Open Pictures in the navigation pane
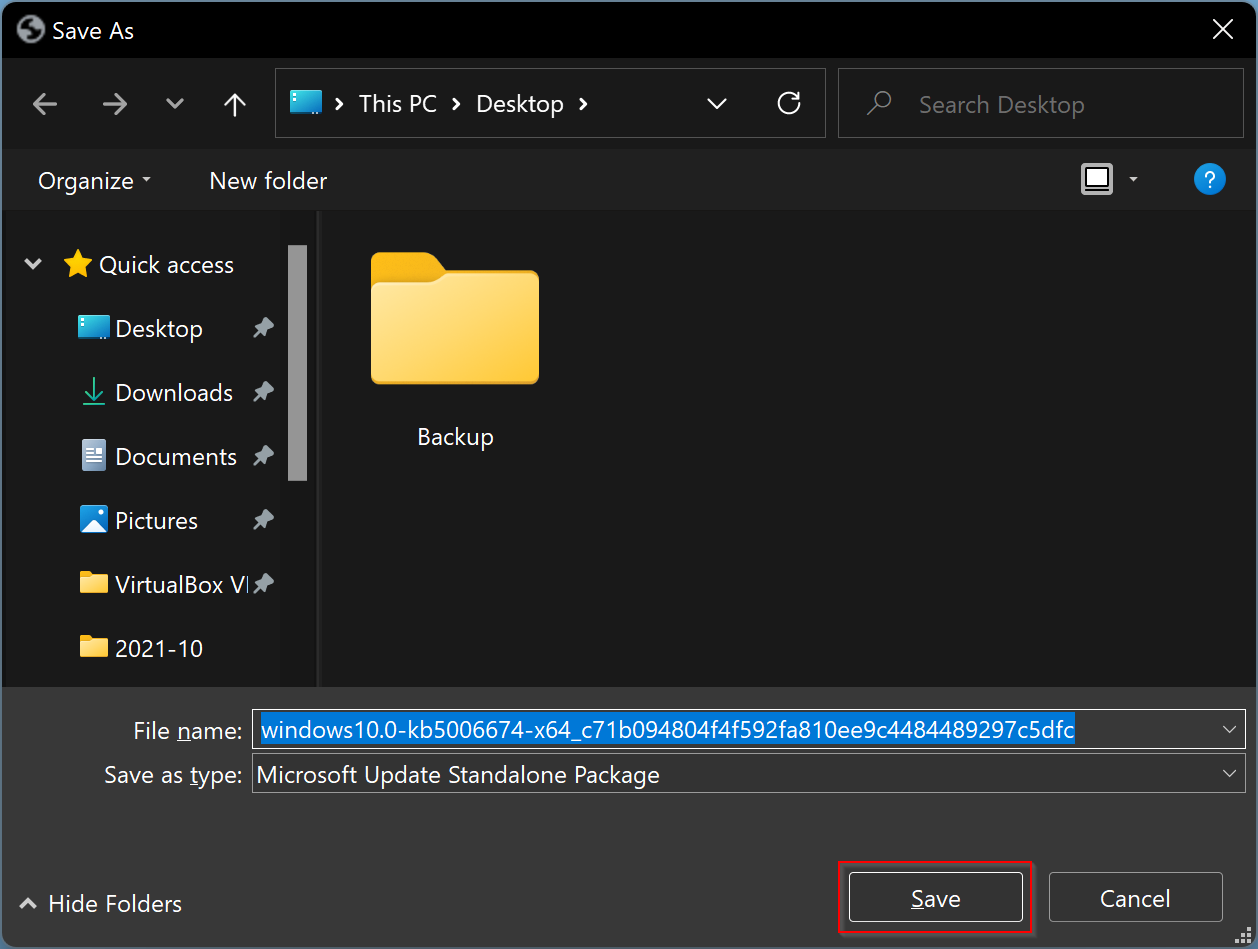1258x949 pixels. click(x=139, y=521)
